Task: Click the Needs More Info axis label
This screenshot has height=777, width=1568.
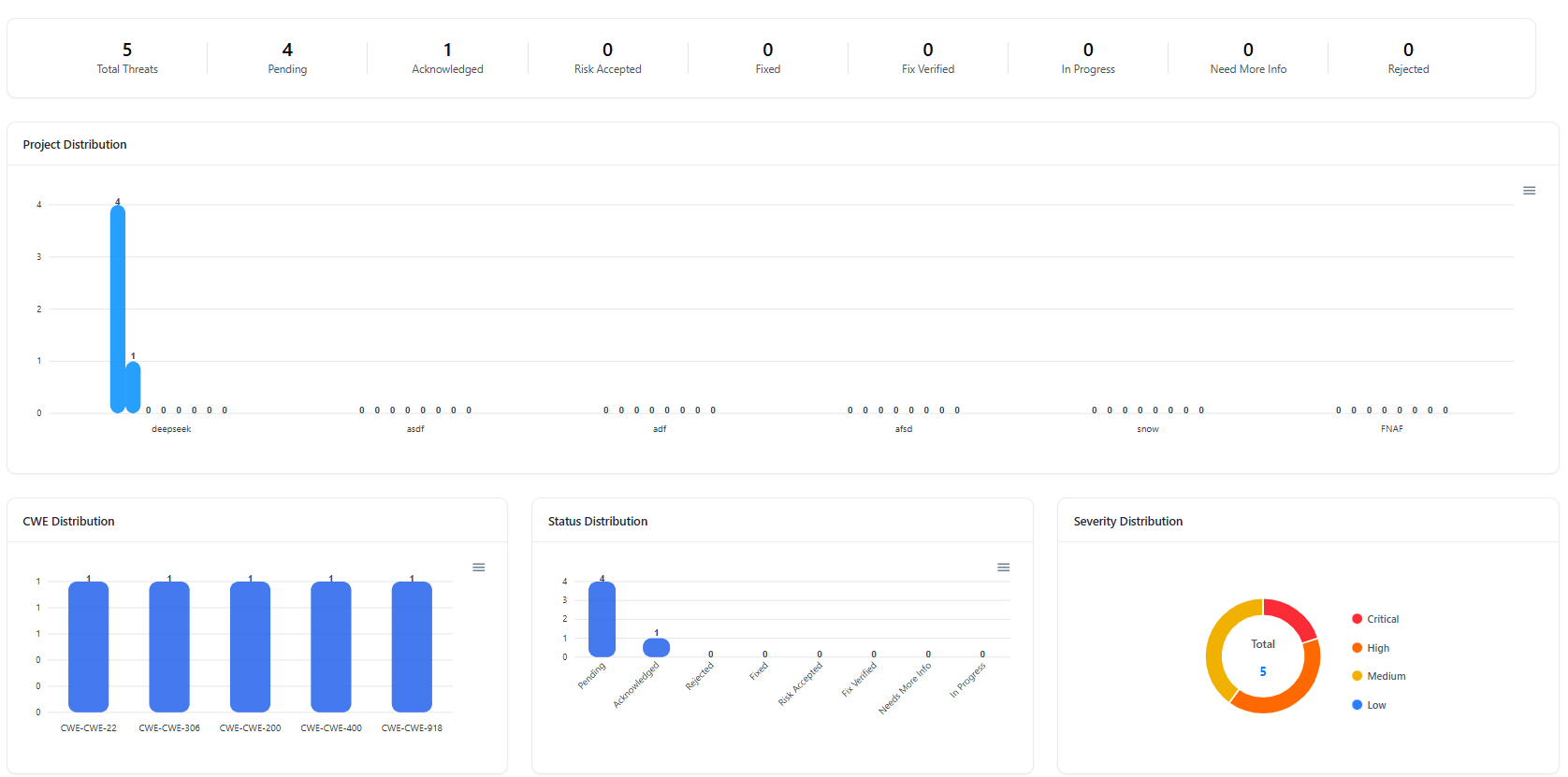Action: click(x=905, y=689)
